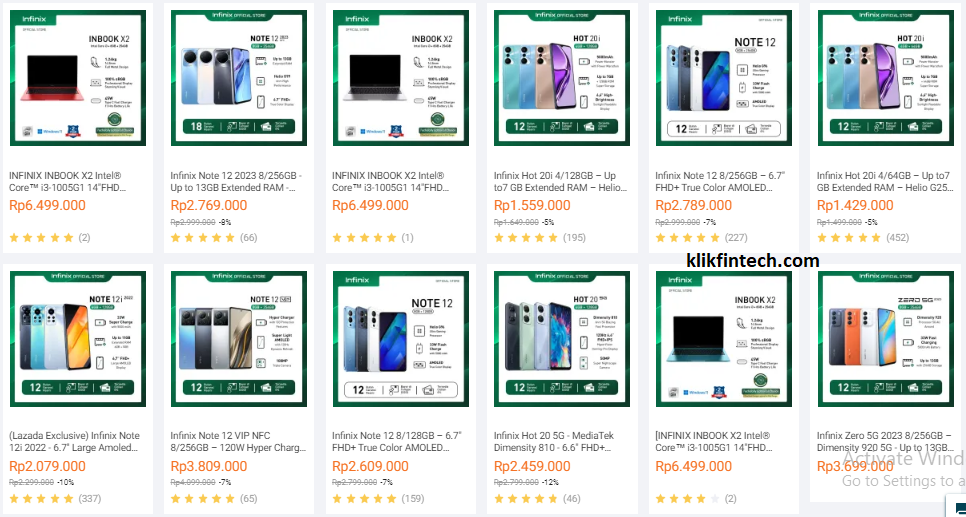Click the Lazada Exclusive Infinix Note 12i title
Image resolution: width=966 pixels, height=517 pixels.
[75, 442]
